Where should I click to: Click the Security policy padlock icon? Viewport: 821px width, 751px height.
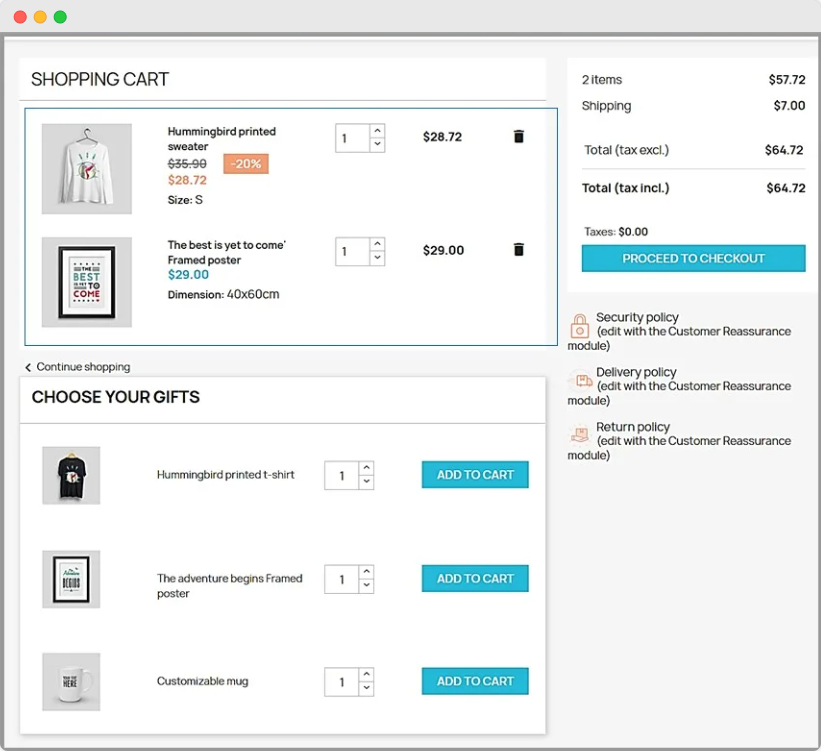pyautogui.click(x=579, y=326)
